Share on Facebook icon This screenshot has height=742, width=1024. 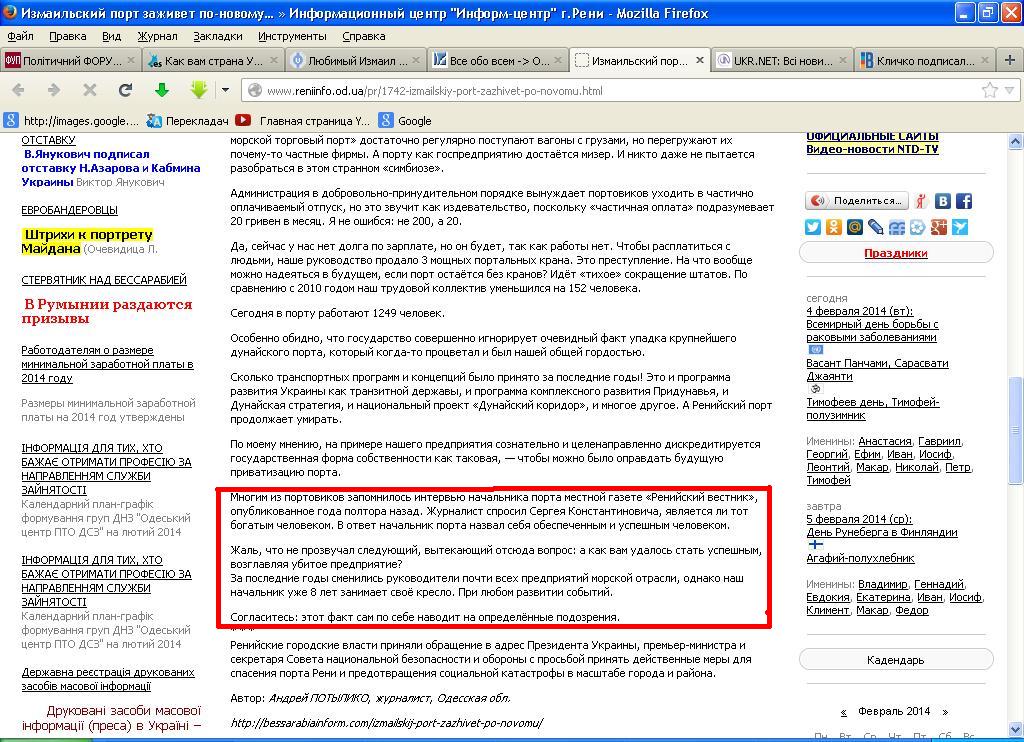(964, 201)
